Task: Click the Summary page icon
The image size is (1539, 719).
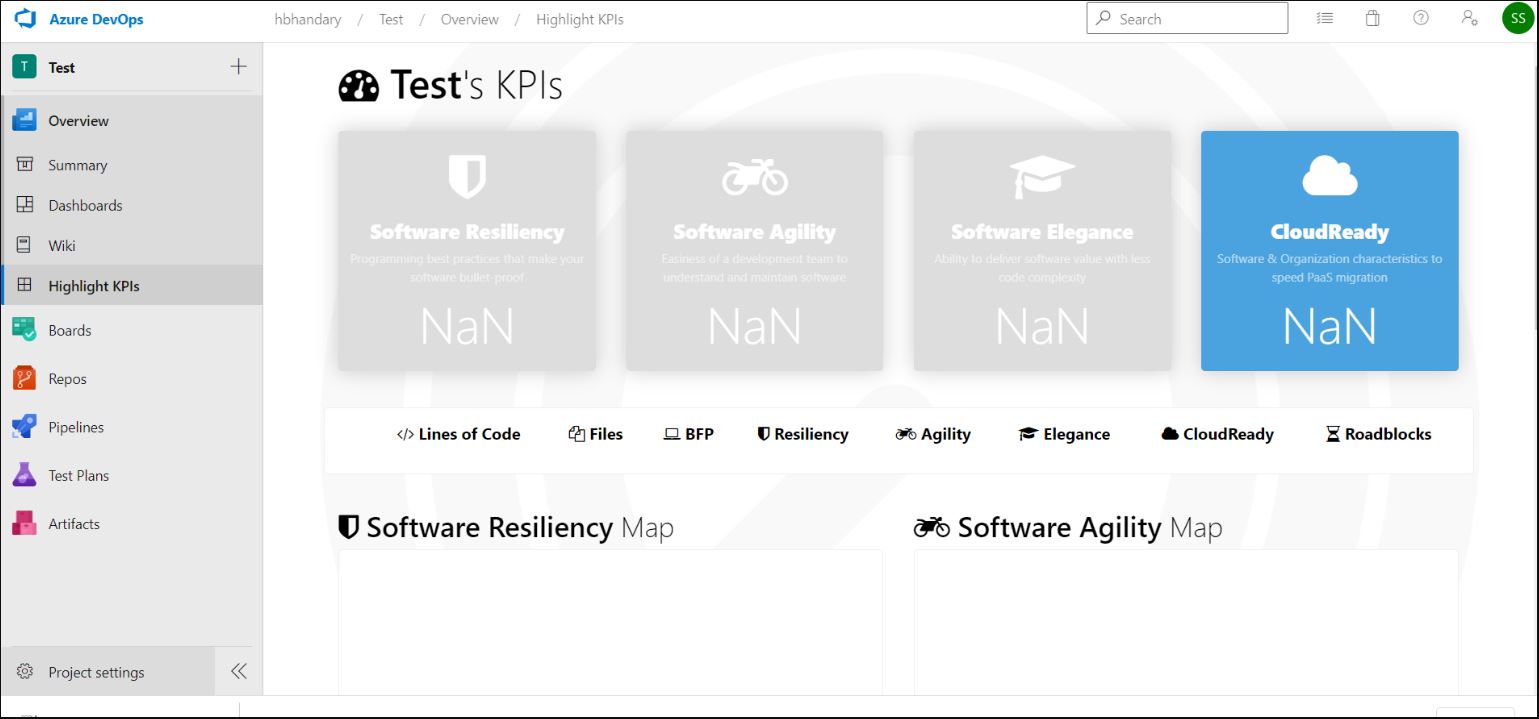Action: (25, 165)
